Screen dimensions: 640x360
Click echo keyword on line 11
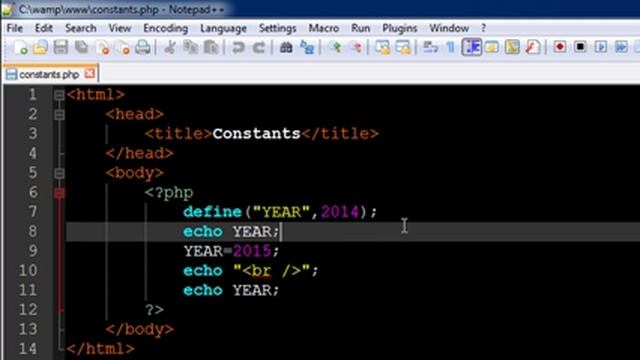(x=203, y=290)
